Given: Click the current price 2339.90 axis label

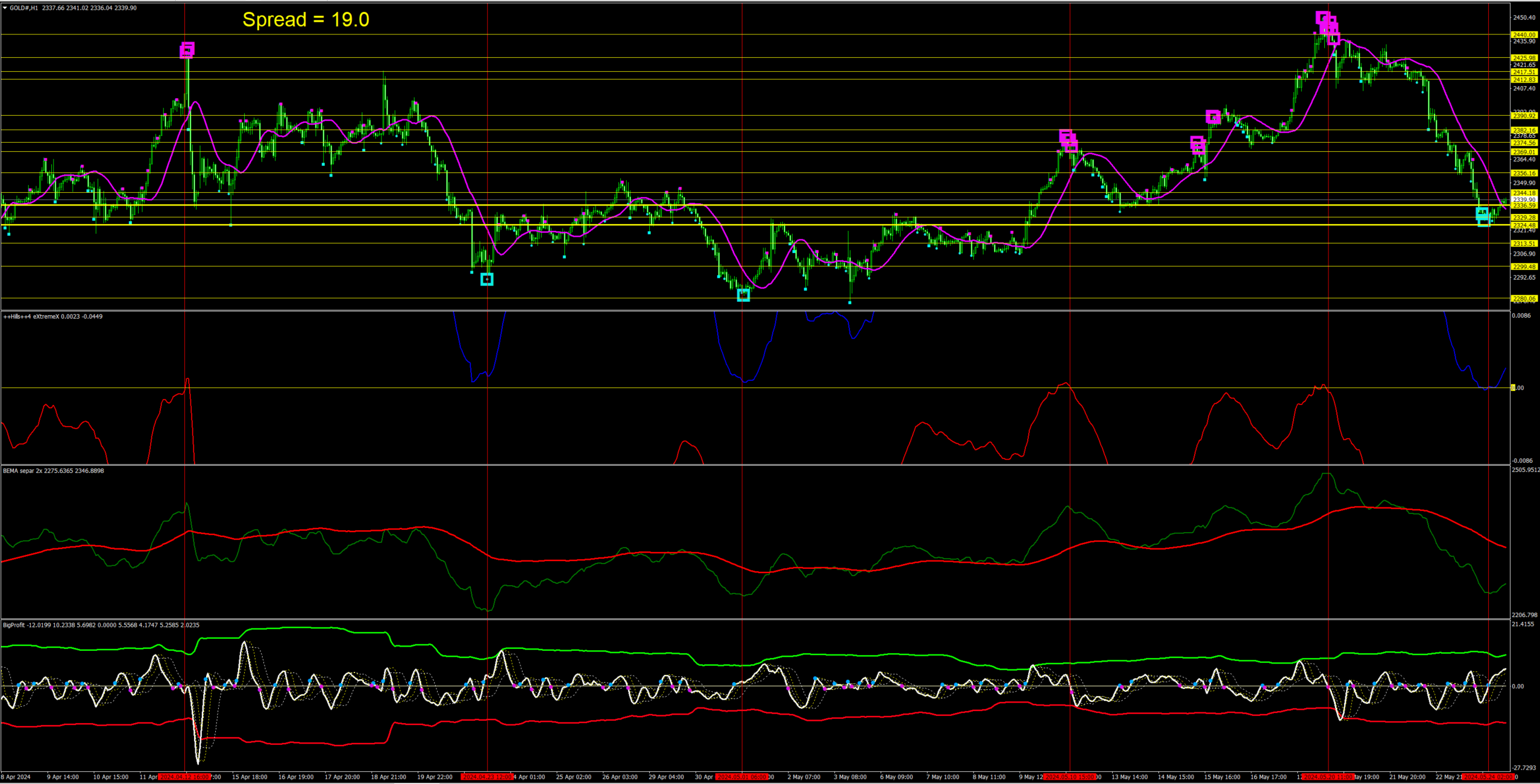Looking at the screenshot, I should pos(1524,199).
